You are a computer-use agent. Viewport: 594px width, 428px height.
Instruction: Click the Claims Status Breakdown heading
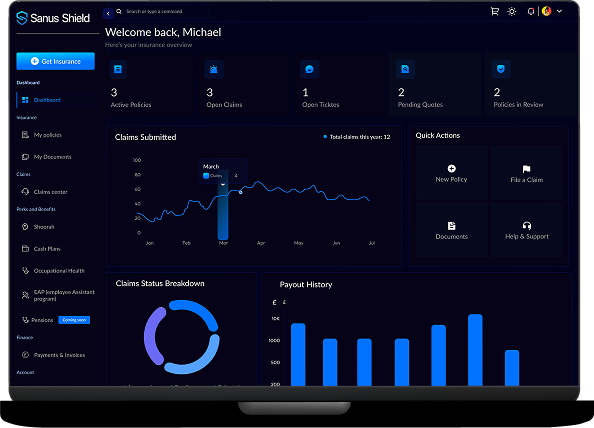[160, 283]
